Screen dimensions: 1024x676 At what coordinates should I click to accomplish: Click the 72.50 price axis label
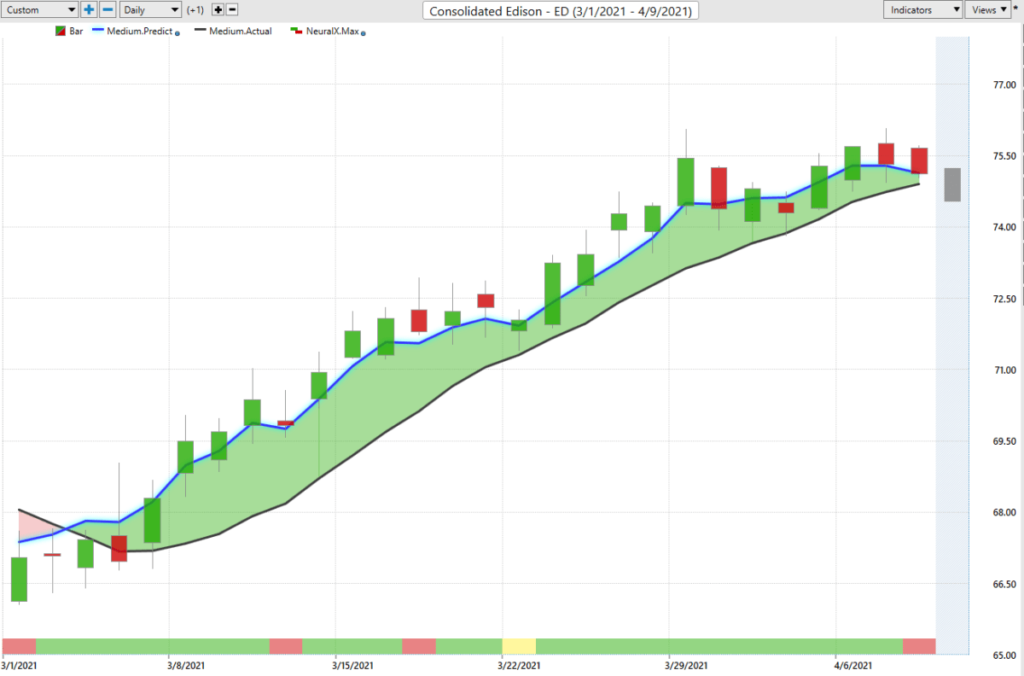point(1004,299)
